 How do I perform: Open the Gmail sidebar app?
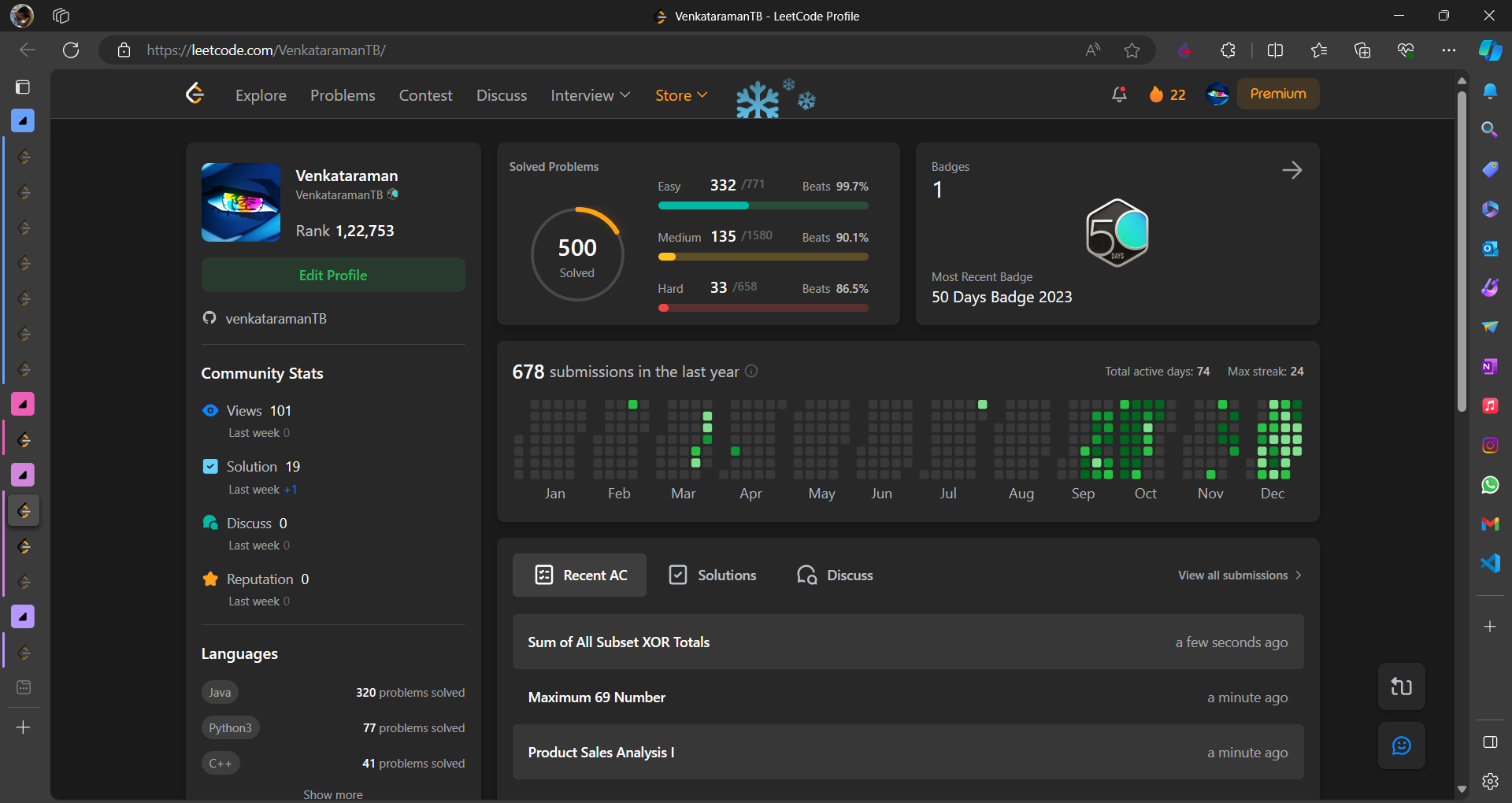click(1490, 524)
